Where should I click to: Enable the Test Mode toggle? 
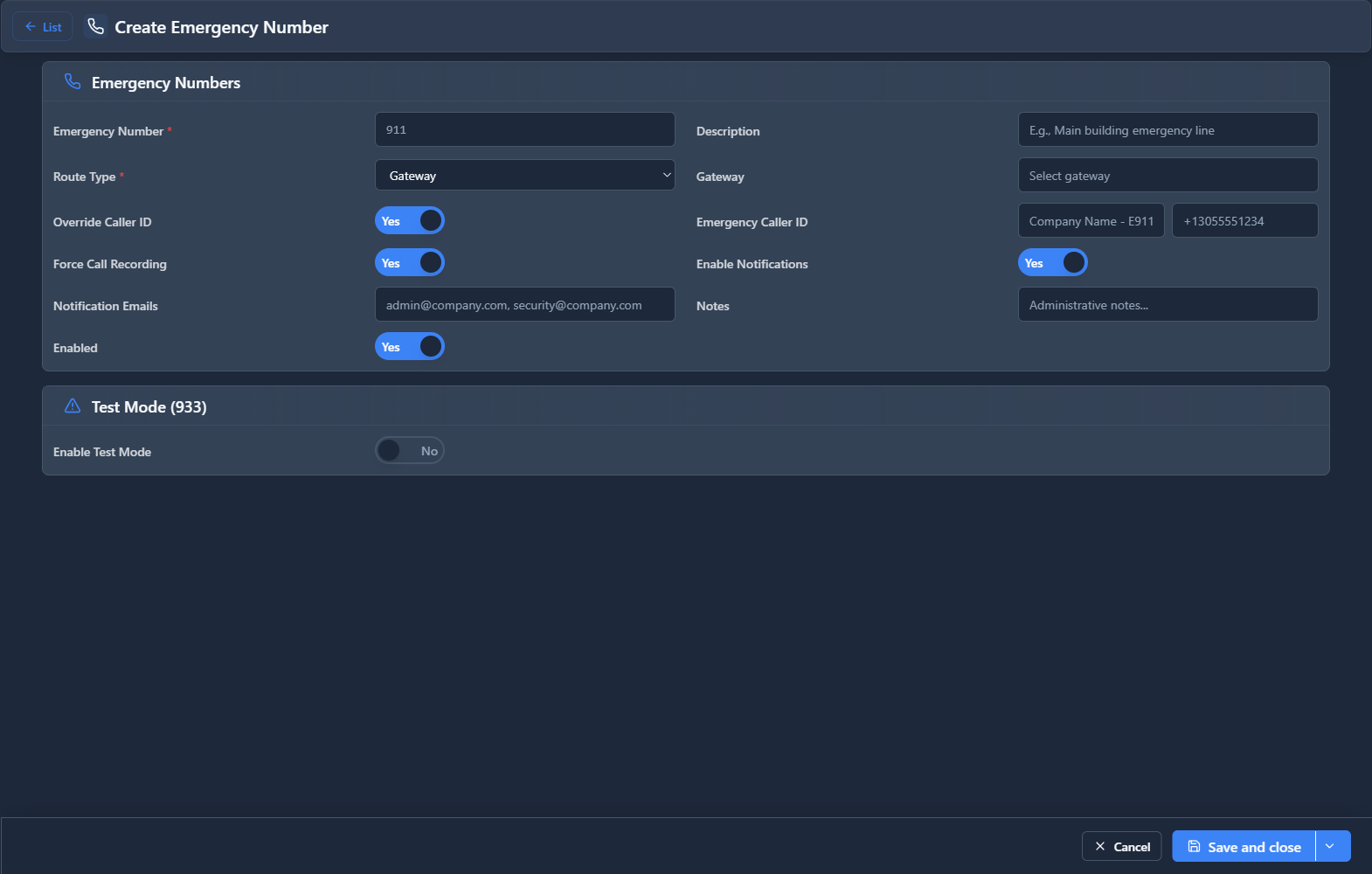pyautogui.click(x=410, y=451)
